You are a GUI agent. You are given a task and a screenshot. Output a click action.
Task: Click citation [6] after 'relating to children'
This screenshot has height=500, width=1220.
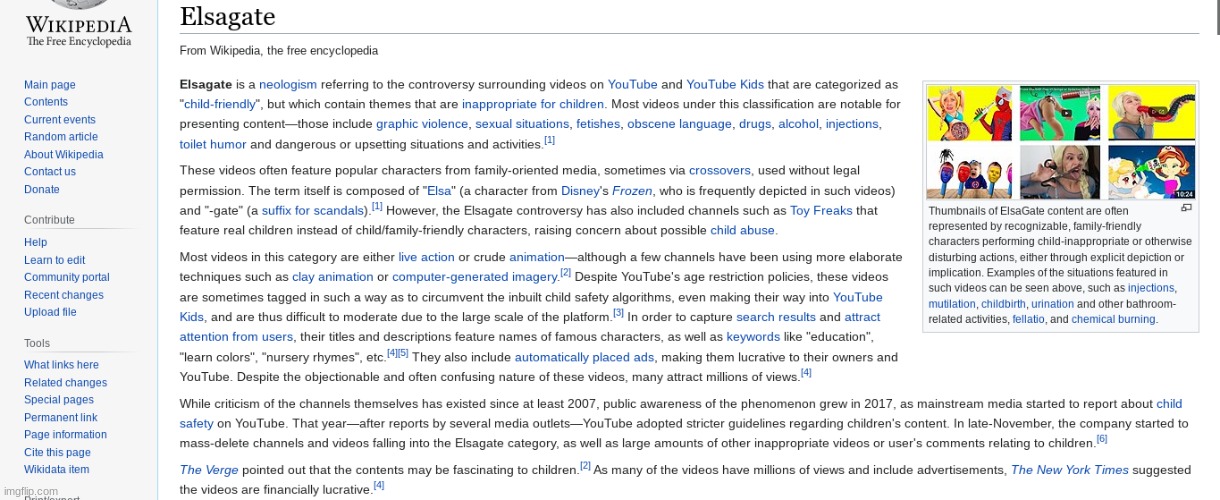pyautogui.click(x=1101, y=439)
